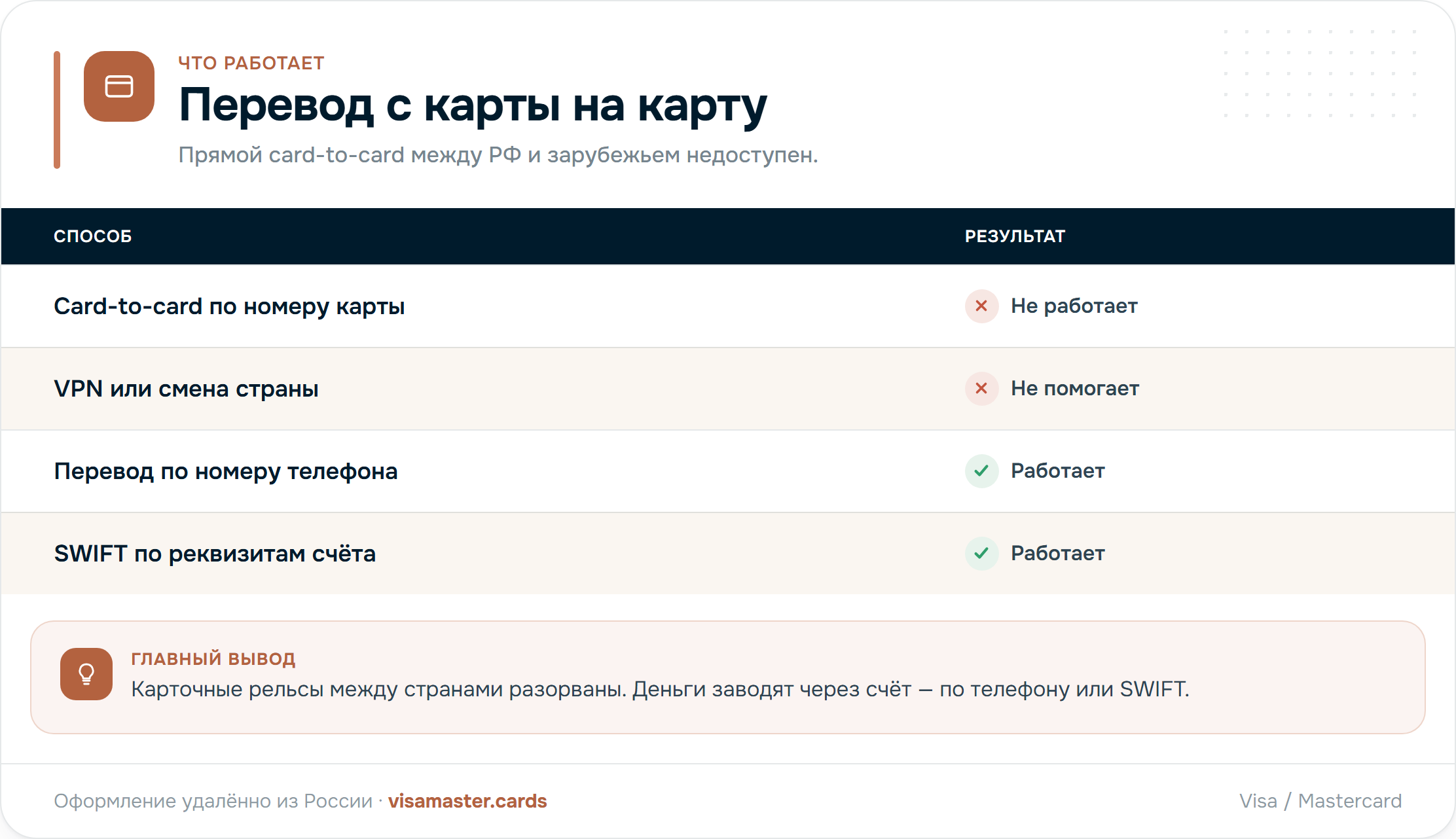Image resolution: width=1456 pixels, height=839 pixels.
Task: Click the heading Перевод с карты на карту
Action: point(473,106)
